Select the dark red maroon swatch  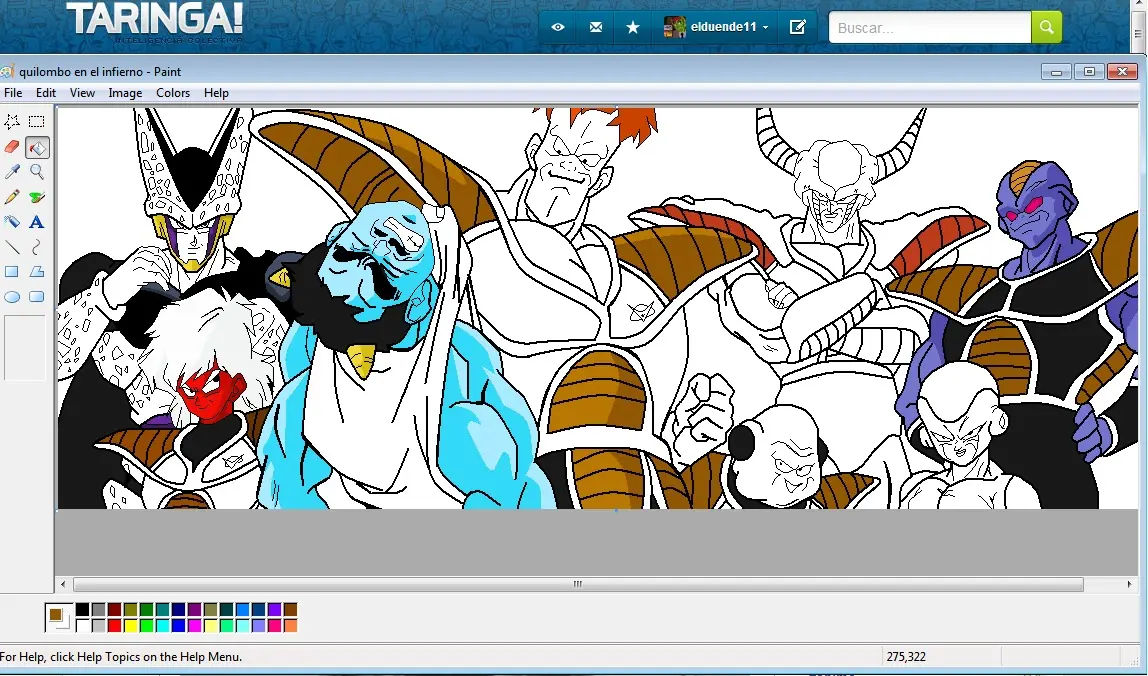[x=114, y=609]
